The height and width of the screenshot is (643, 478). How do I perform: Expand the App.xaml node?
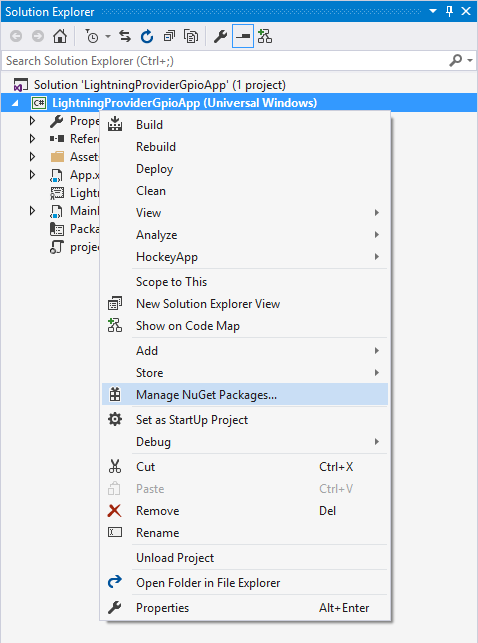coord(32,175)
